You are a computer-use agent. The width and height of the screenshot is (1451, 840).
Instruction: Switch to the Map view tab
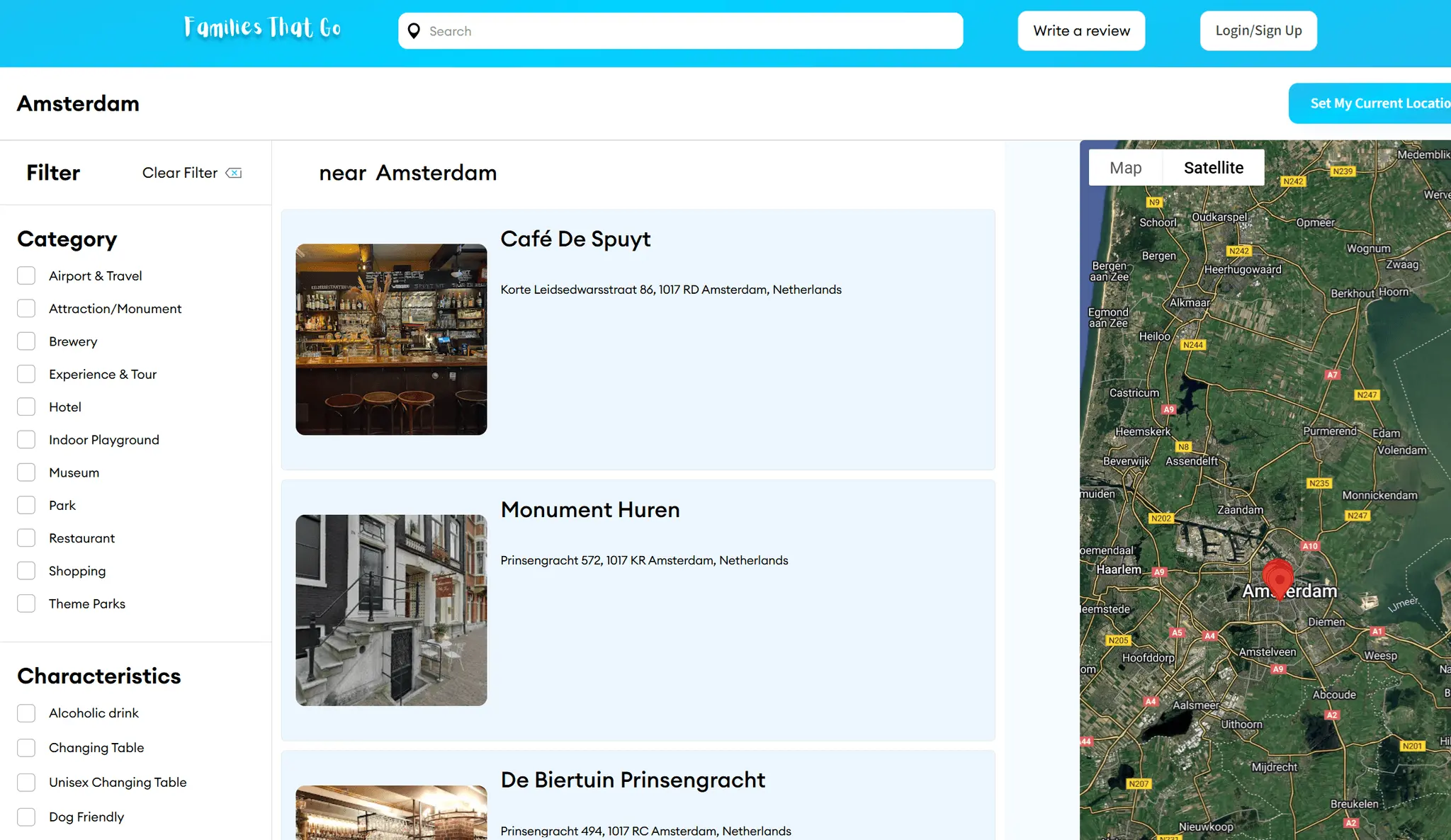(1125, 168)
